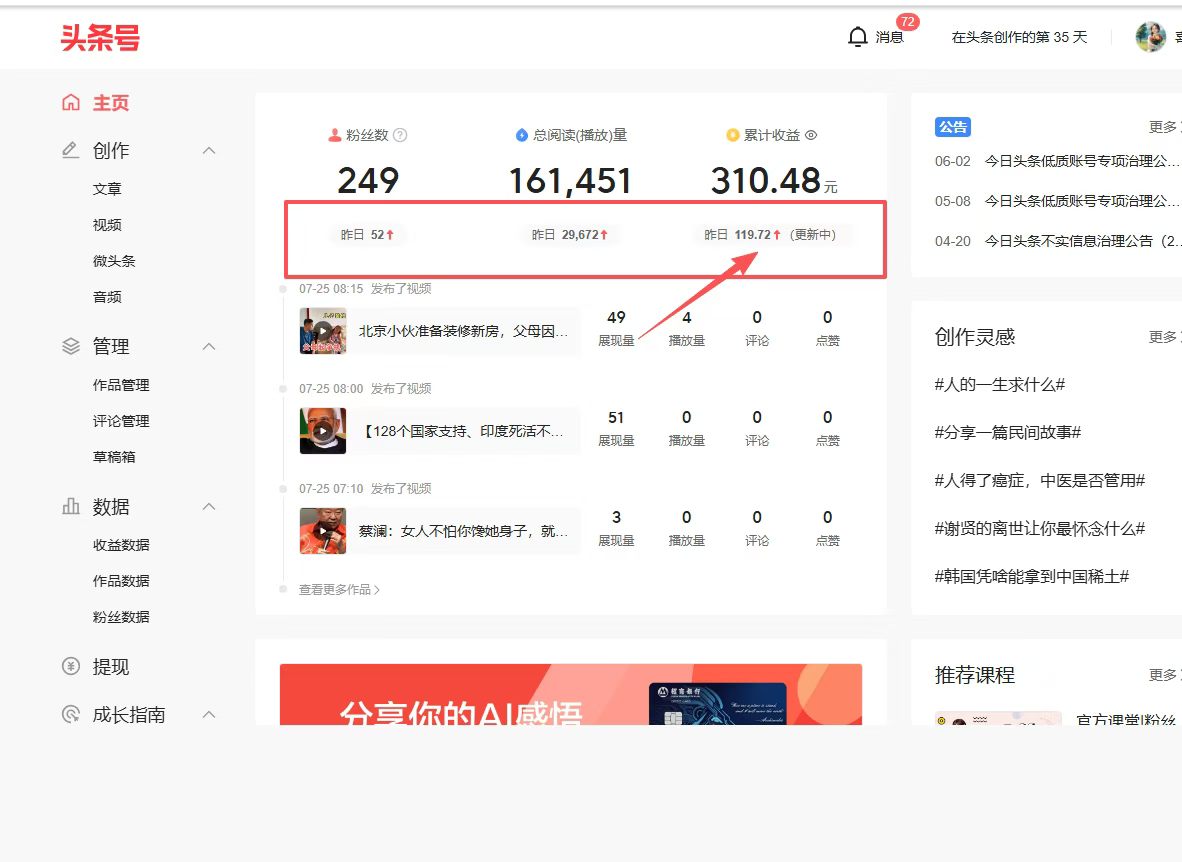Viewport: 1182px width, 862px height.
Task: Click the red person icon by 粉丝数
Action: pyautogui.click(x=335, y=135)
